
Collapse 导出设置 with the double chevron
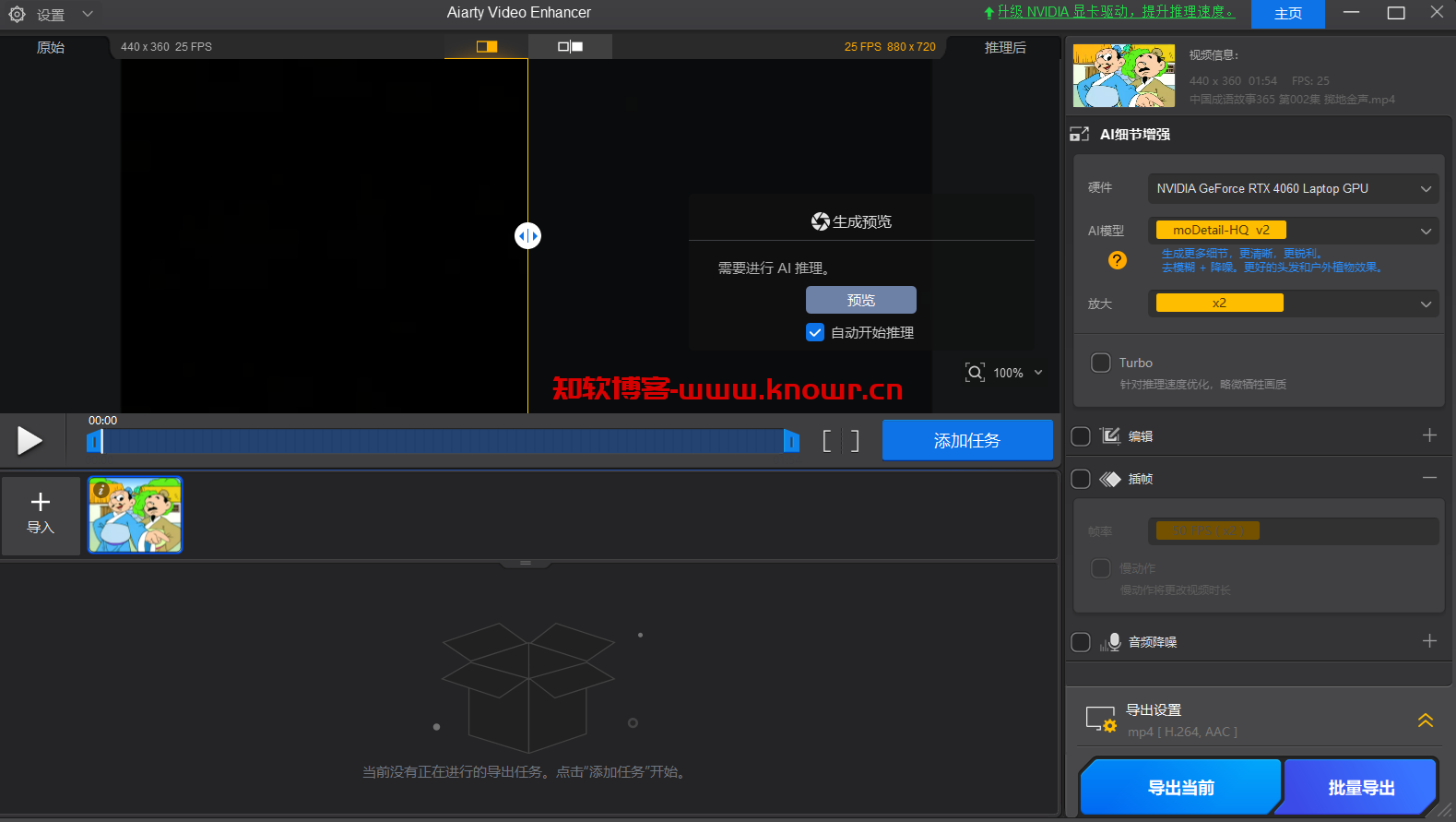[1426, 721]
